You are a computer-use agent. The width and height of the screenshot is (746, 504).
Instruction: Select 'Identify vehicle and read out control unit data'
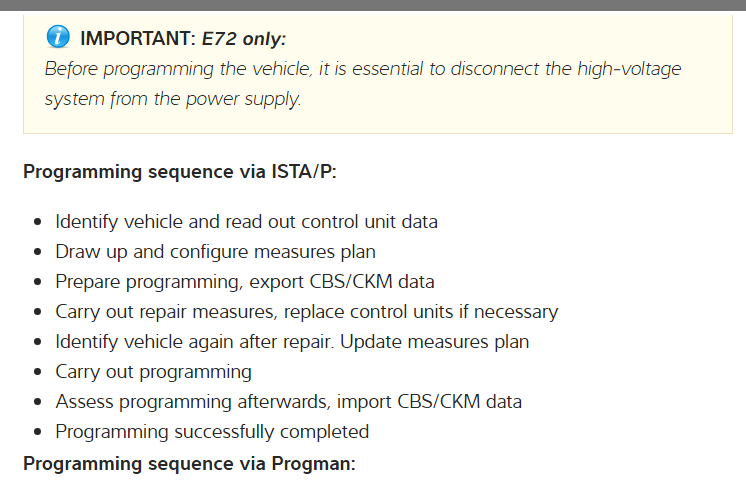coord(246,221)
